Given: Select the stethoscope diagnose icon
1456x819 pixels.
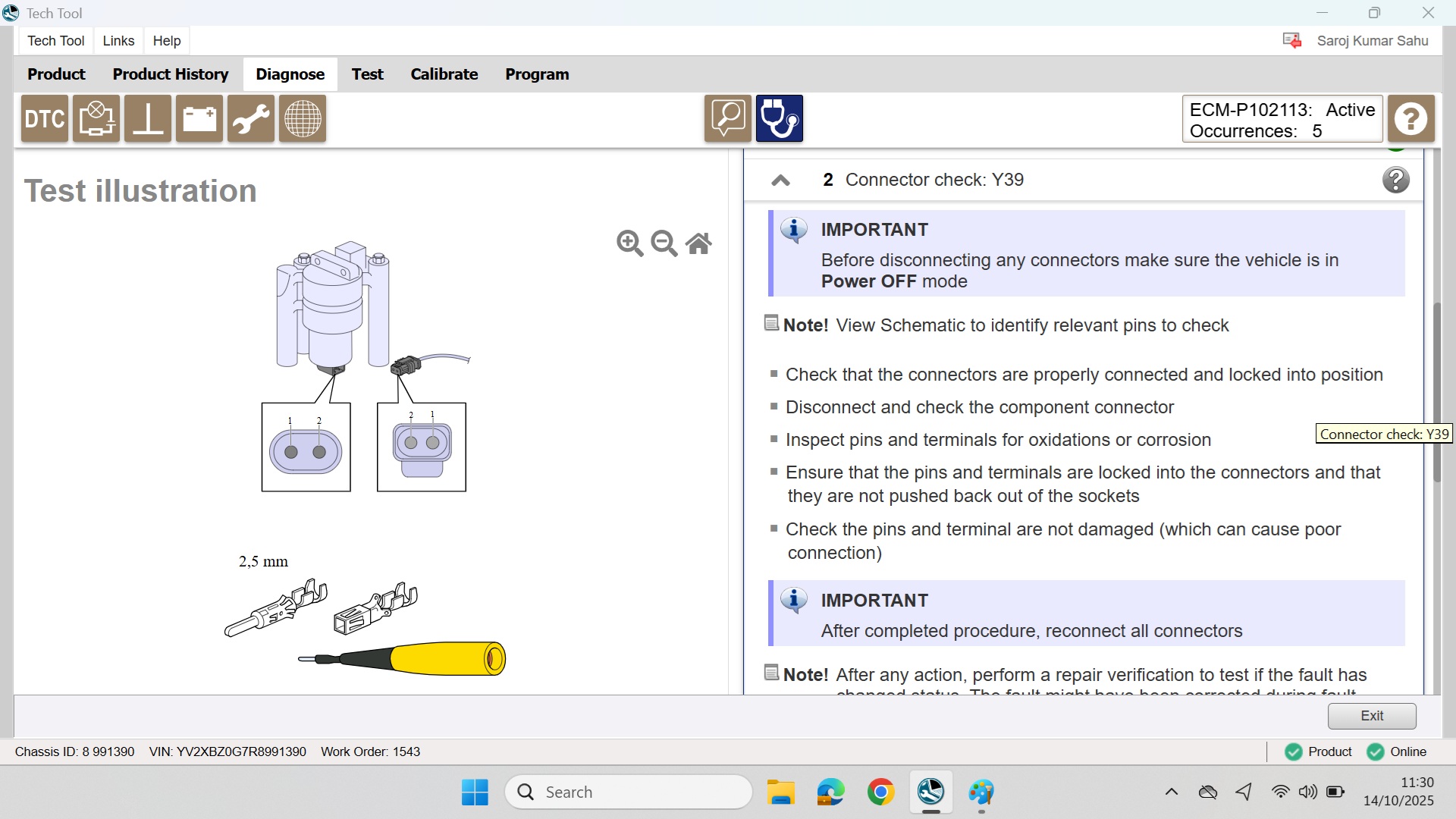Looking at the screenshot, I should click(779, 119).
